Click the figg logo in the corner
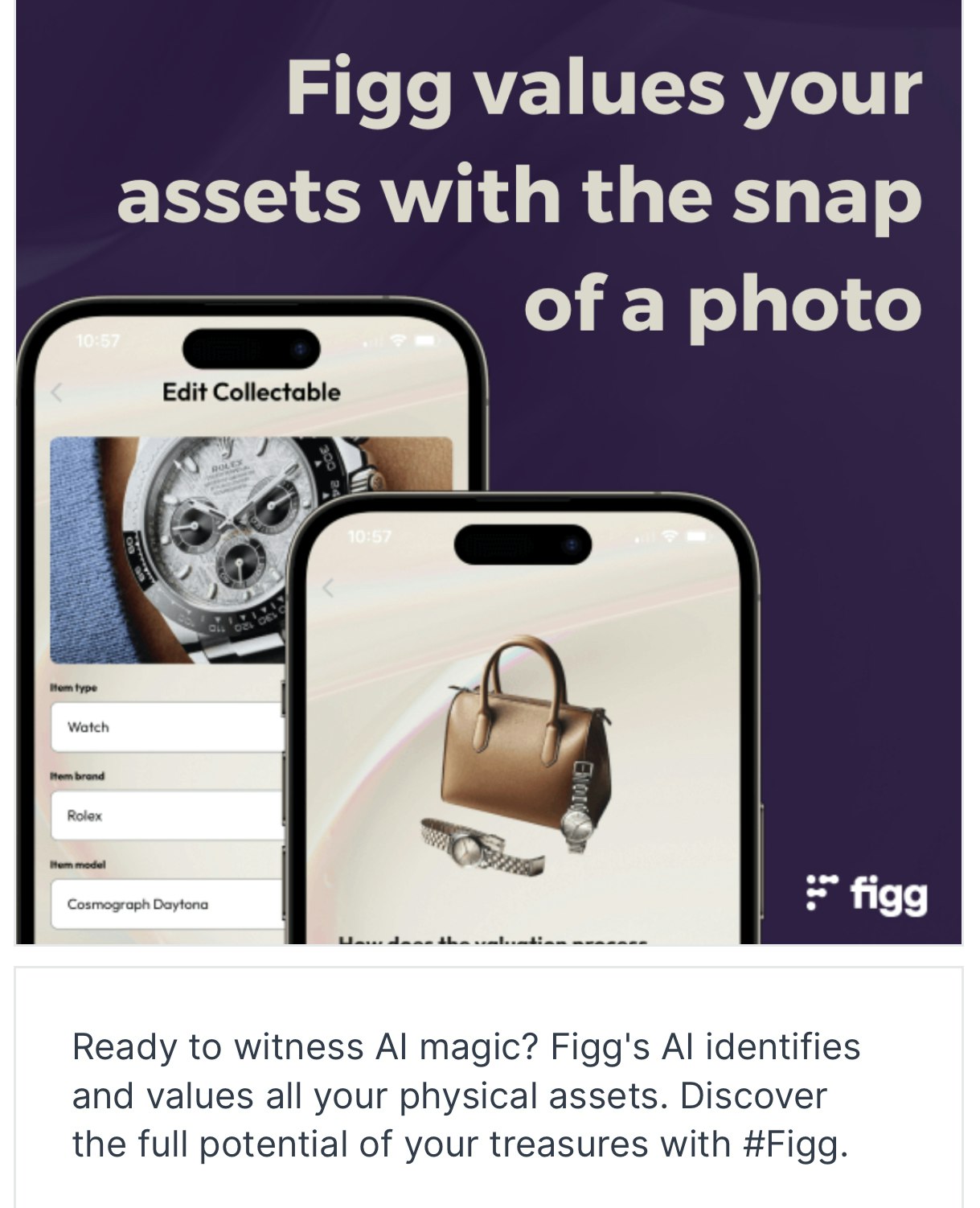This screenshot has width=980, height=1208. (x=867, y=894)
